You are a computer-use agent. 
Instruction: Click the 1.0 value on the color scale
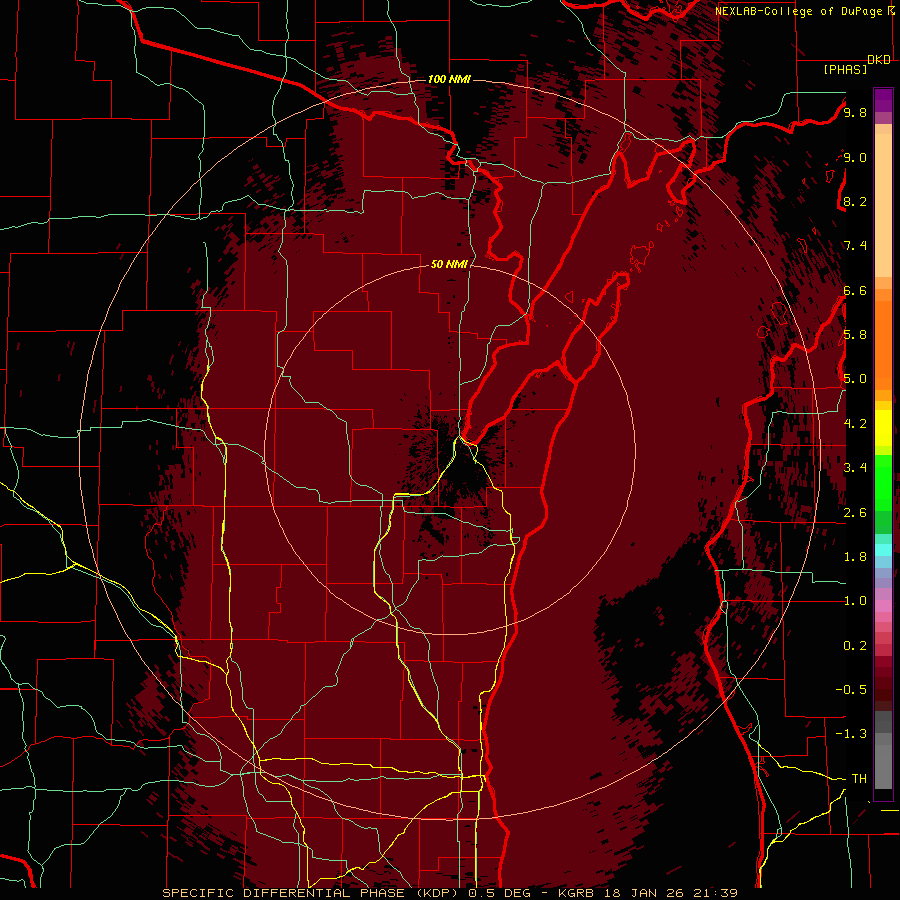coord(855,601)
